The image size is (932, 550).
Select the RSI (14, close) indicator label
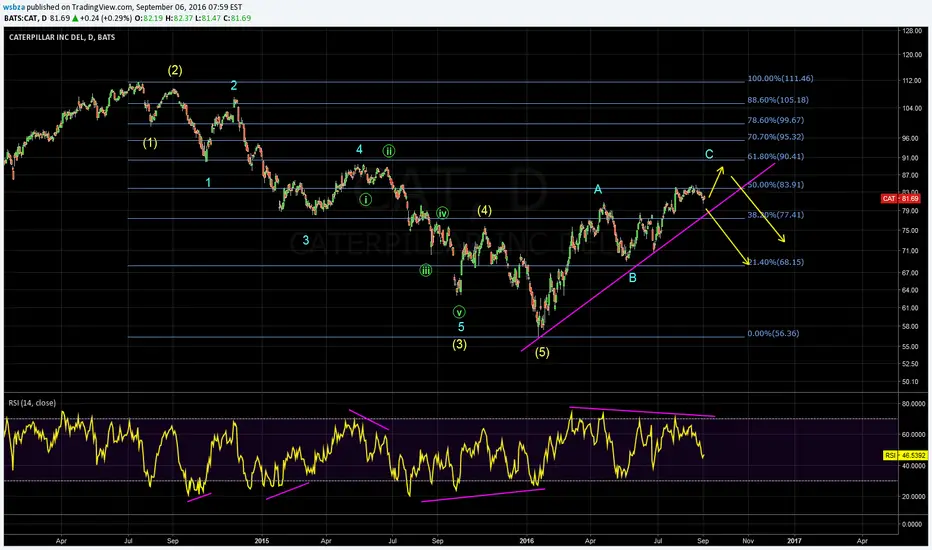31,403
